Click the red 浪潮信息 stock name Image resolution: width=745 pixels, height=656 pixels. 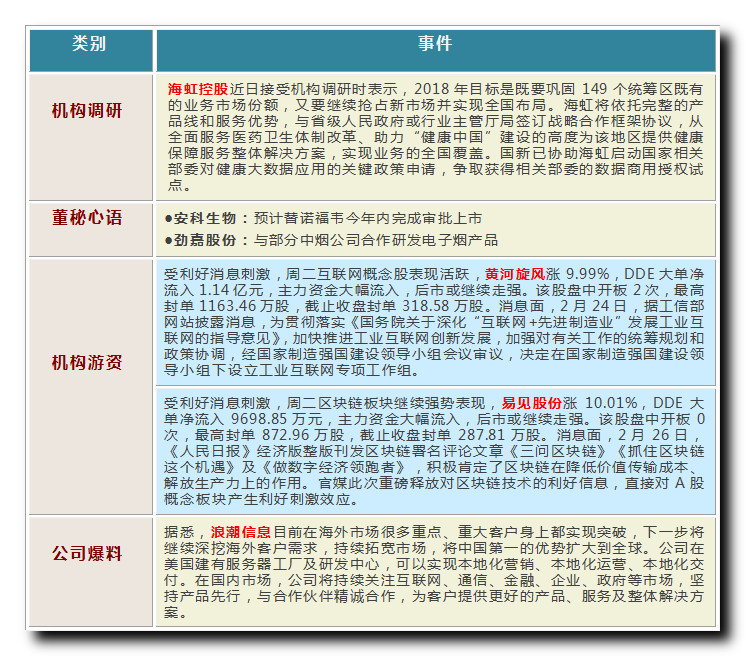click(241, 532)
